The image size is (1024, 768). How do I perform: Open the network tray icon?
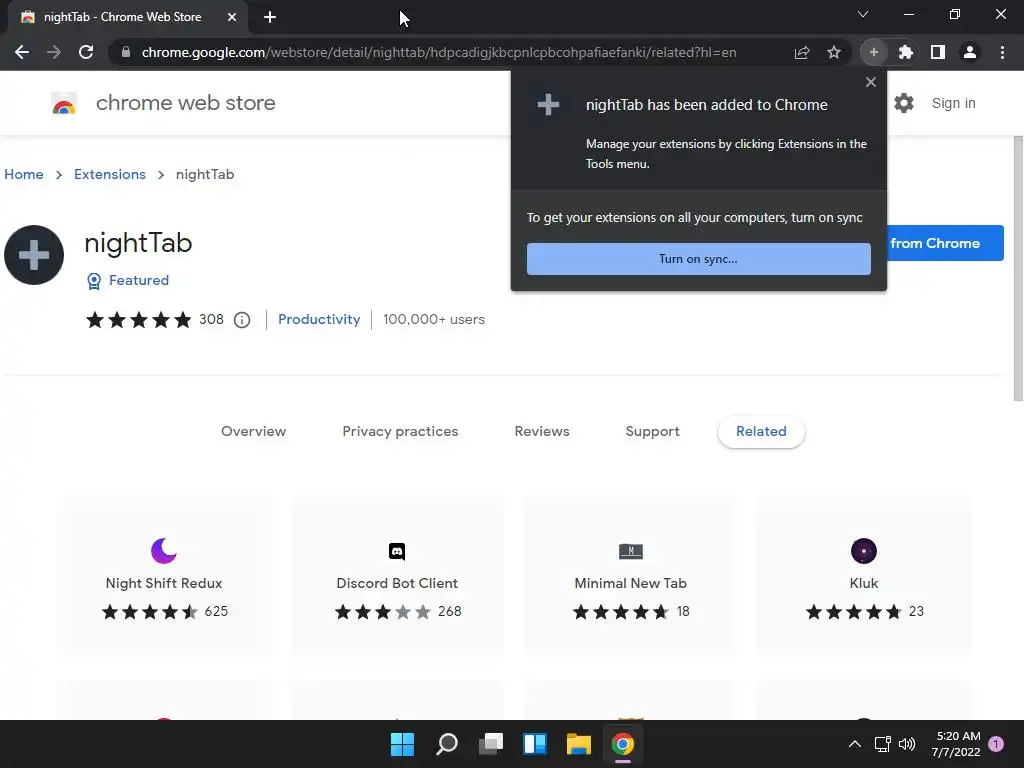tap(882, 744)
